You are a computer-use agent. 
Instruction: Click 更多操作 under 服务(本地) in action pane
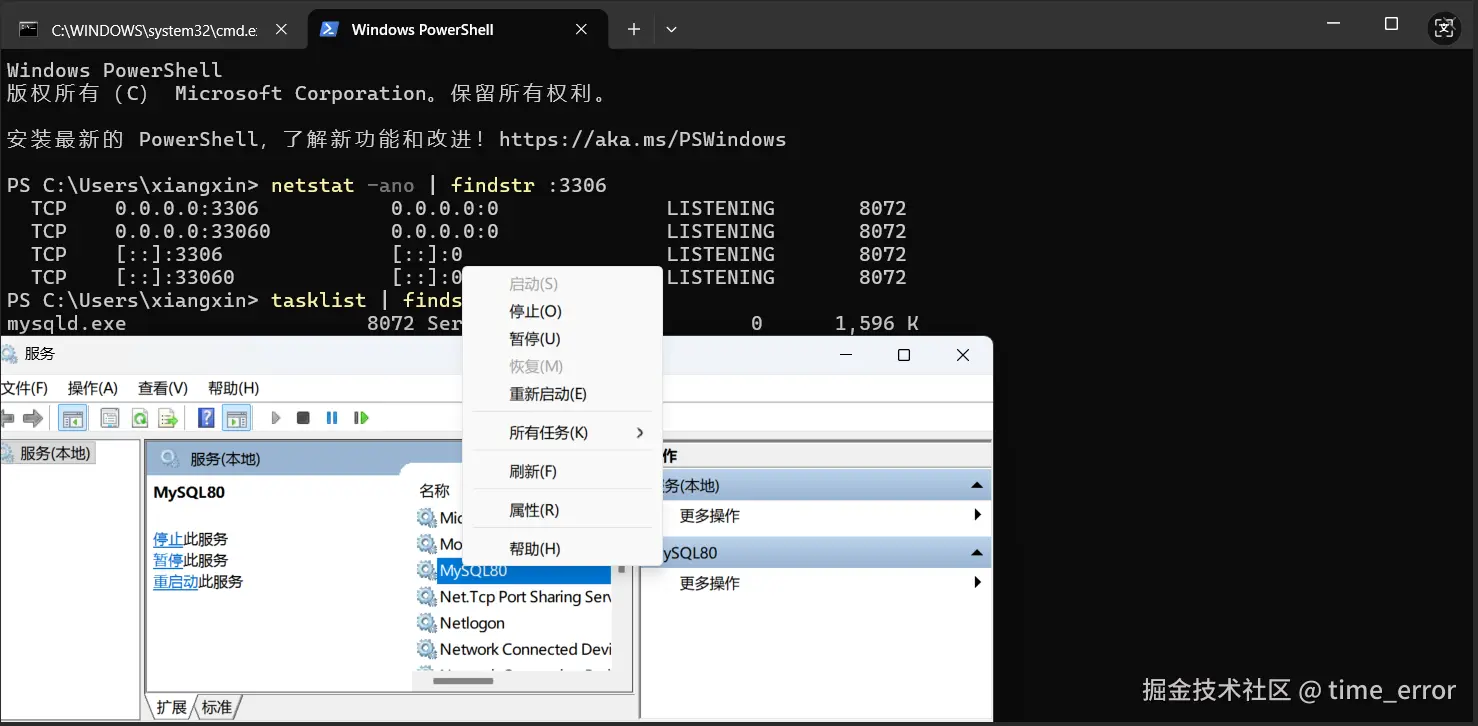tap(709, 516)
